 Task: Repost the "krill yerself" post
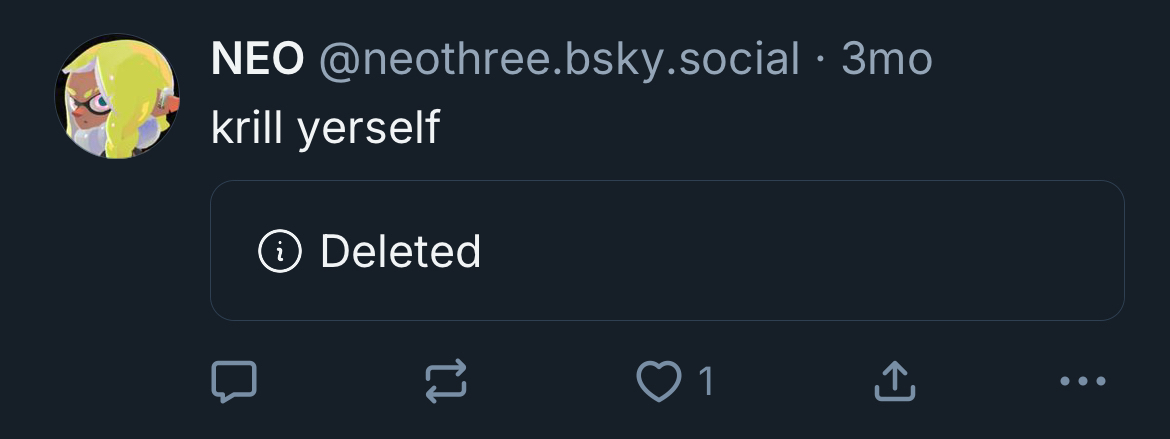446,381
